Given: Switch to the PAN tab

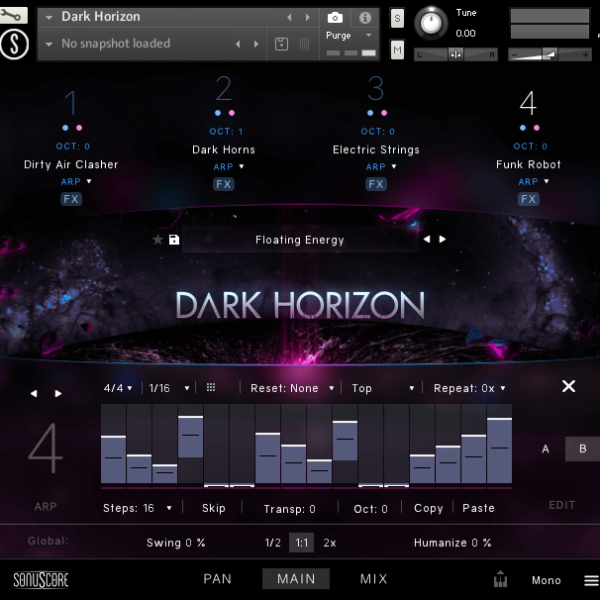Looking at the screenshot, I should tap(217, 579).
